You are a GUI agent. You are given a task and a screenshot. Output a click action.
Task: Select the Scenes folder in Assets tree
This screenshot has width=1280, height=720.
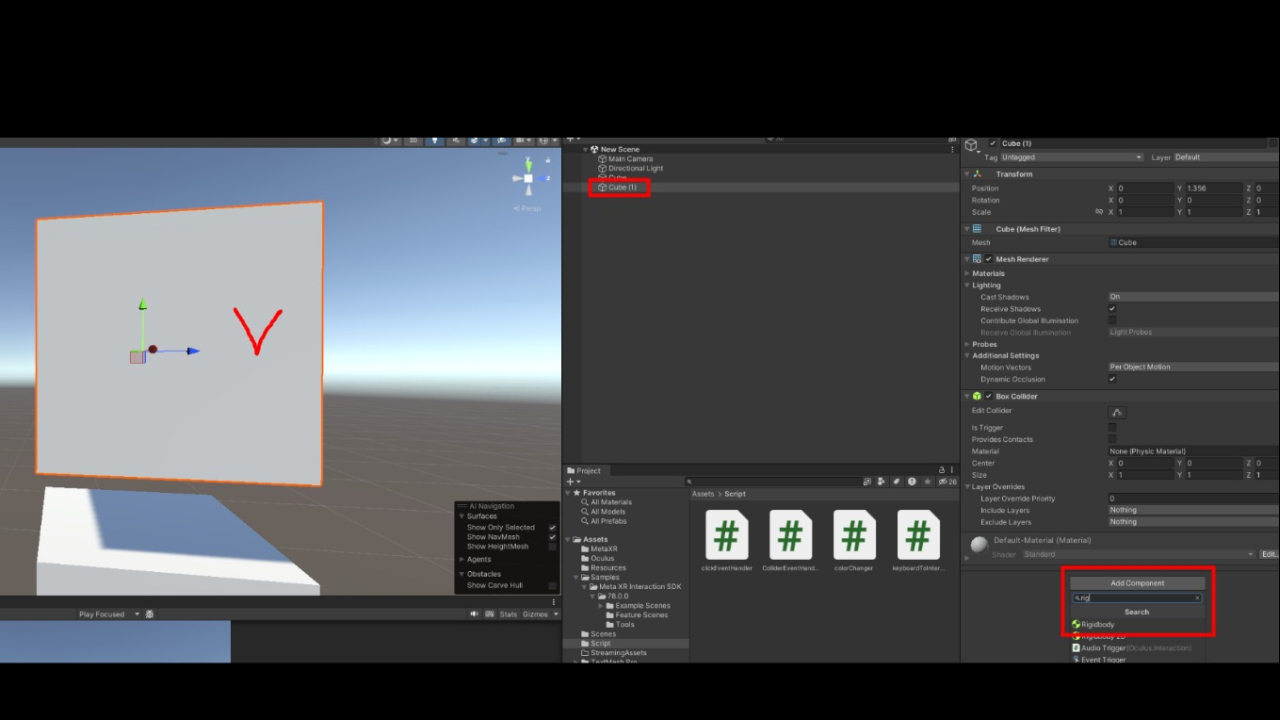coord(603,634)
